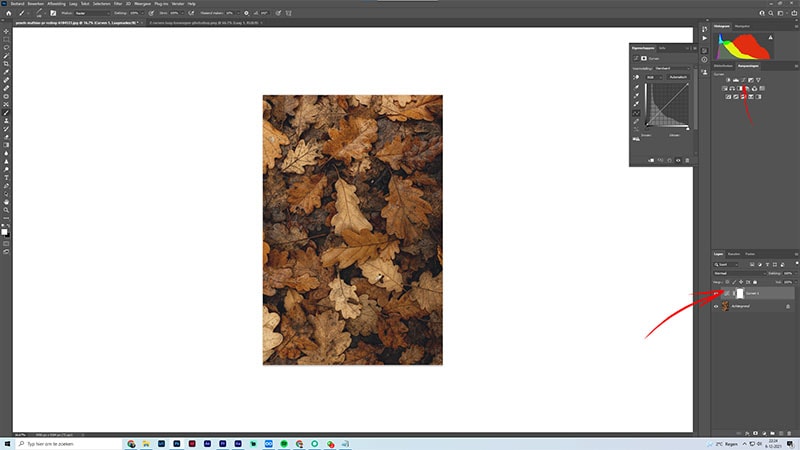Click the Automatisch button in Curves

pyautogui.click(x=678, y=77)
